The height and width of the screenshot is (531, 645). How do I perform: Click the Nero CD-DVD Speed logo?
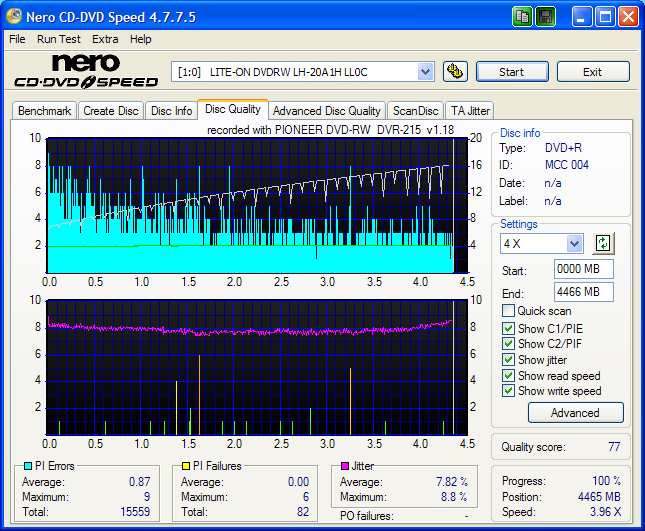[85, 72]
